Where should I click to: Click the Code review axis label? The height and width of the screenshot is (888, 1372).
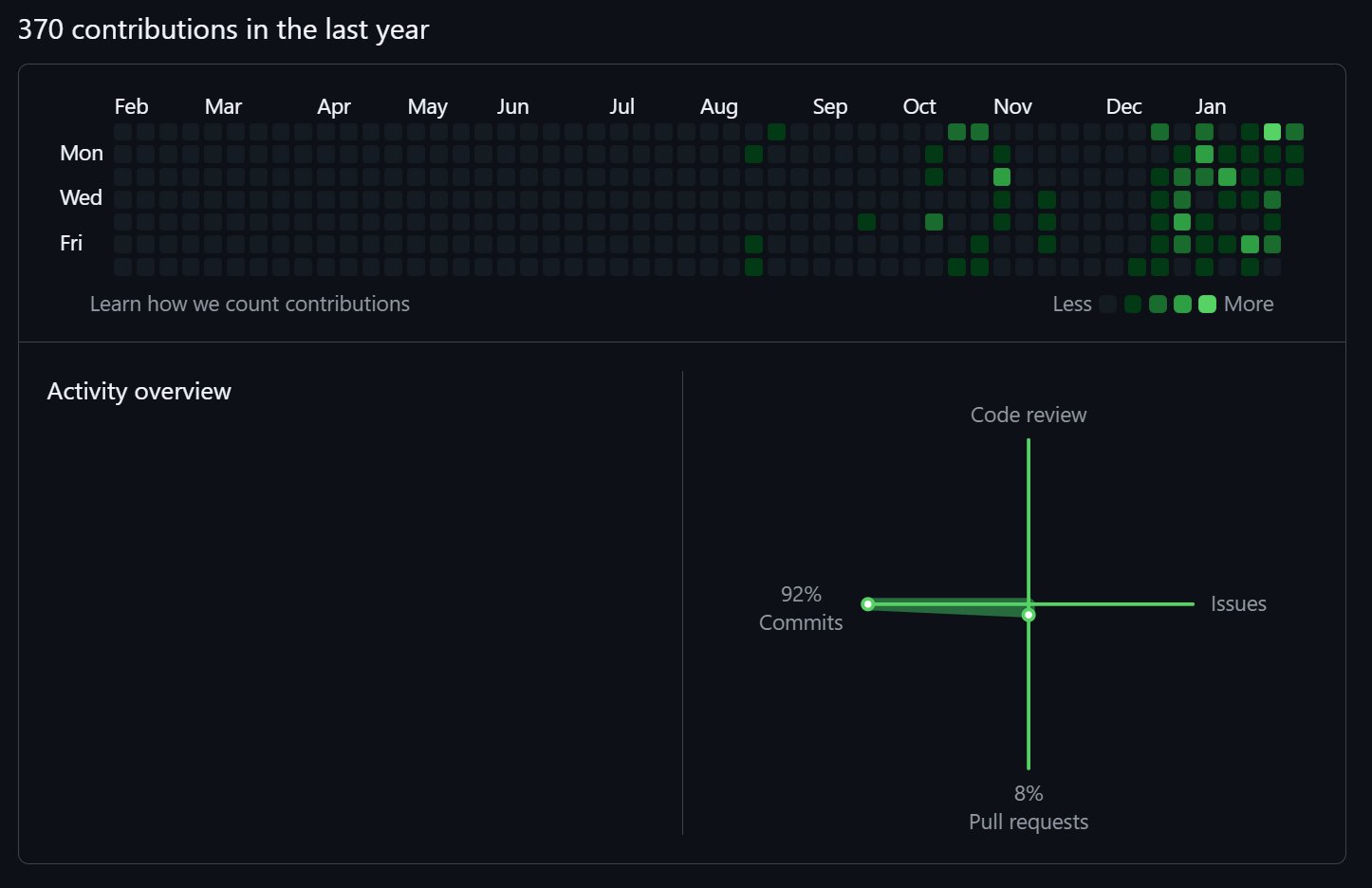pyautogui.click(x=1029, y=415)
